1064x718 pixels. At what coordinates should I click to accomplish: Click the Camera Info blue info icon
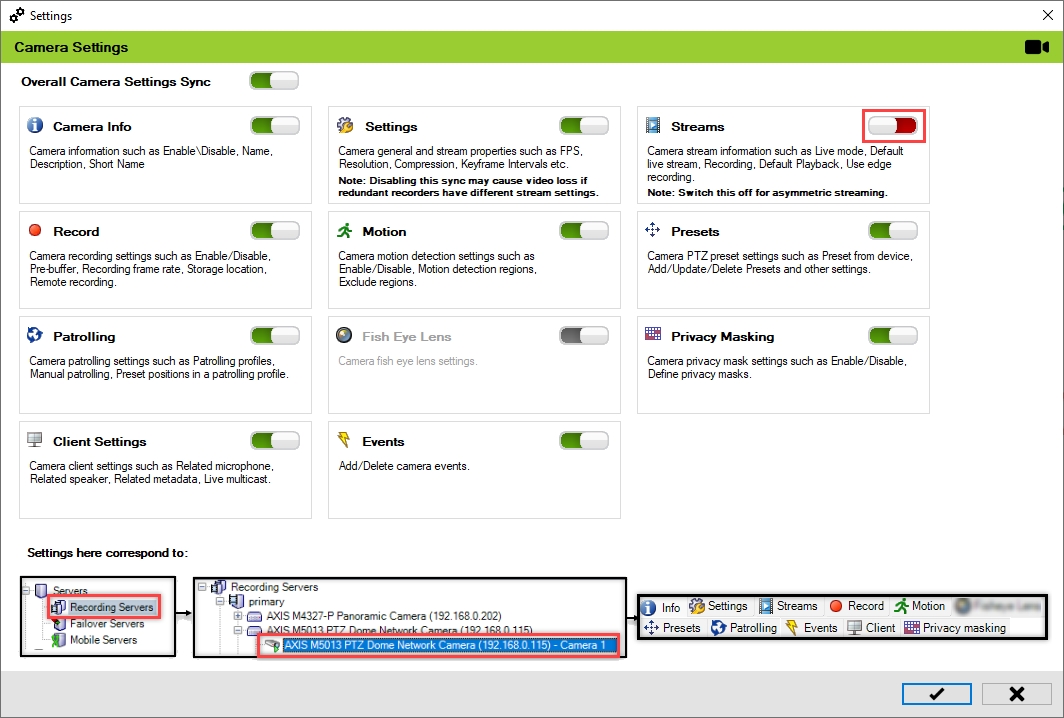coord(36,126)
